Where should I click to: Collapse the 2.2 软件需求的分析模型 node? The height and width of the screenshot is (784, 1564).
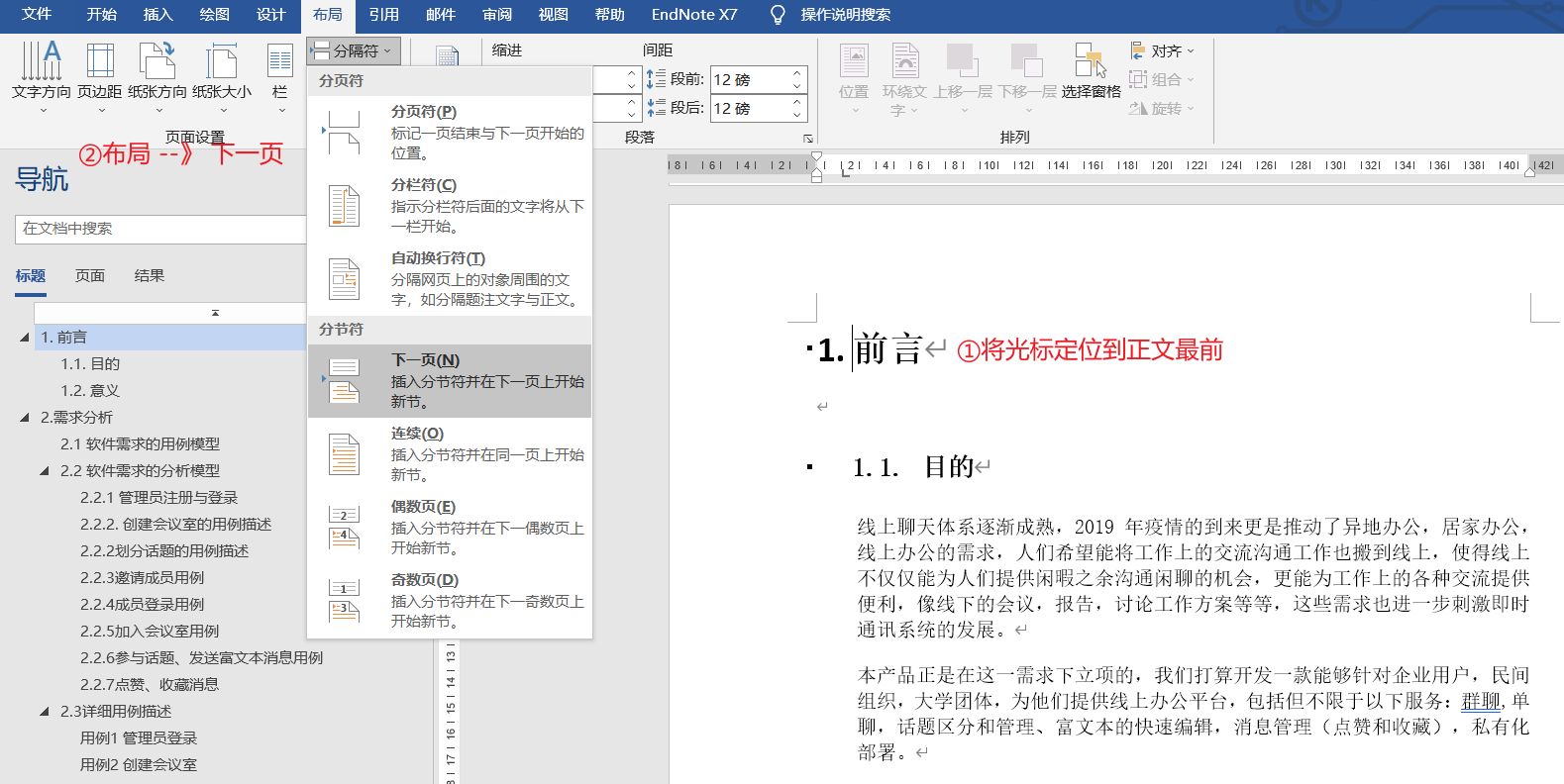(x=45, y=471)
